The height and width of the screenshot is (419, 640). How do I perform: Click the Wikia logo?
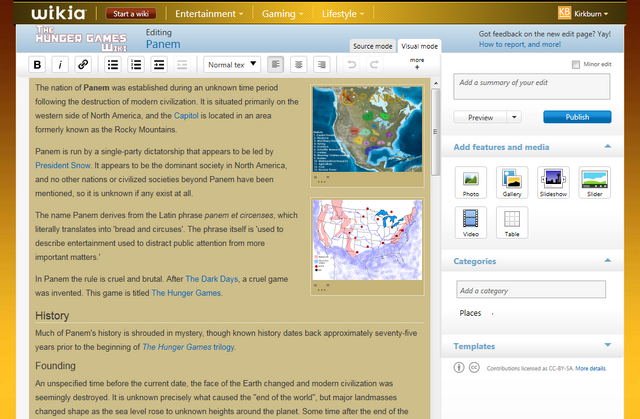(x=59, y=13)
